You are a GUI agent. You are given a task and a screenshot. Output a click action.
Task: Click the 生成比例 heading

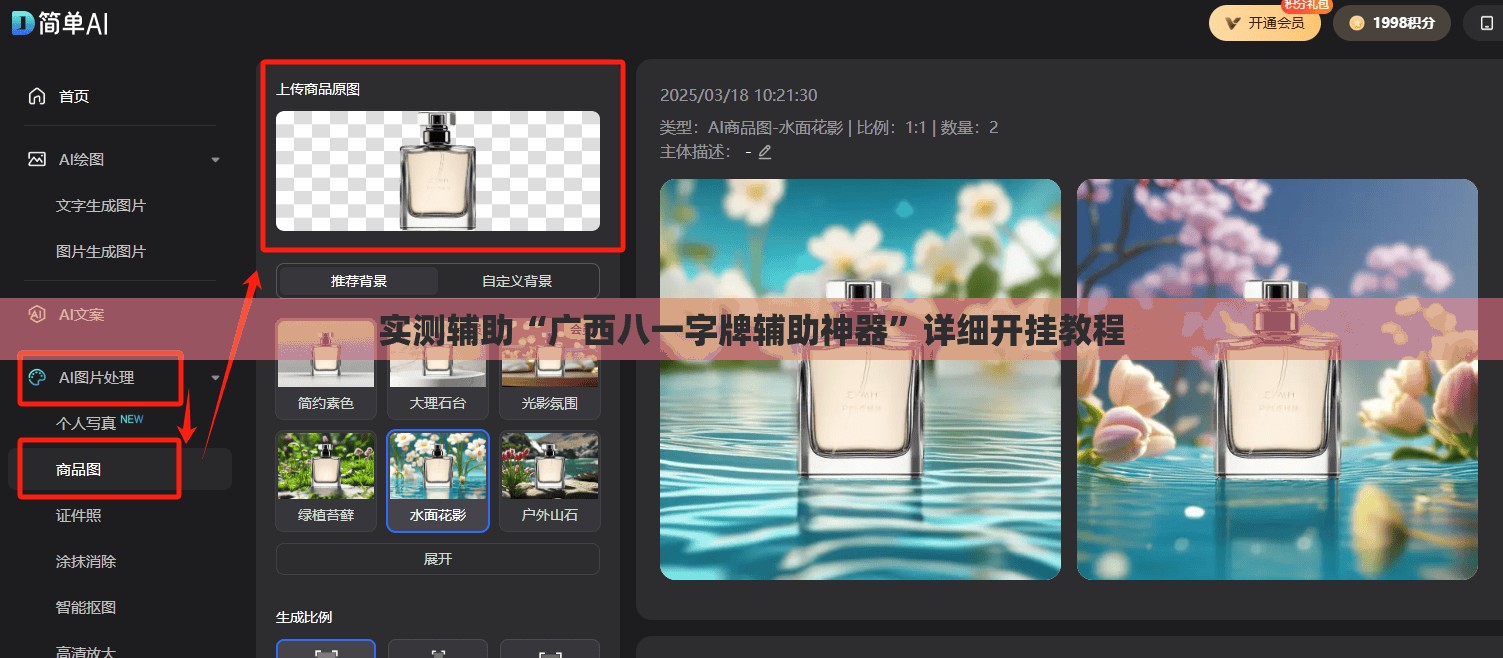304,617
